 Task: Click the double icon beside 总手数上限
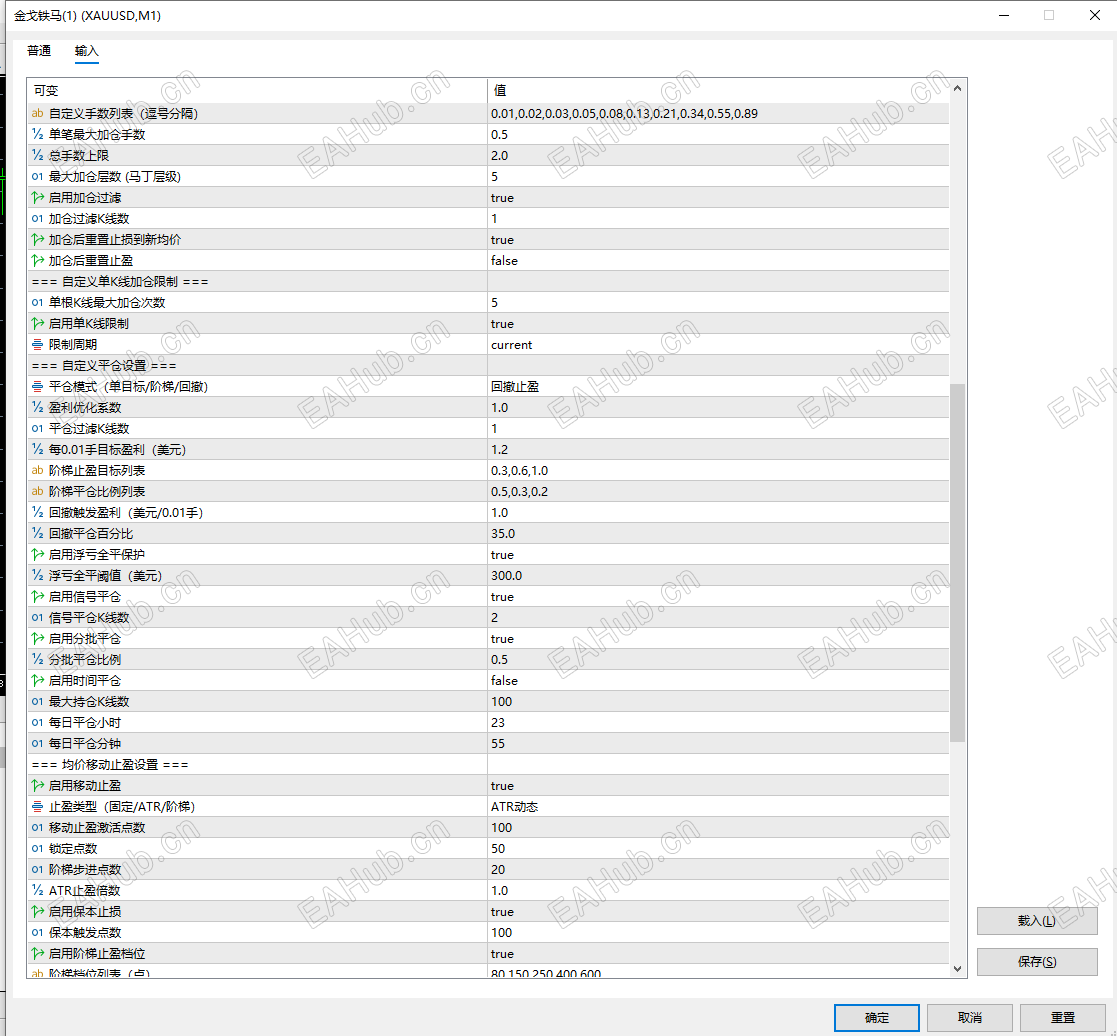point(38,155)
